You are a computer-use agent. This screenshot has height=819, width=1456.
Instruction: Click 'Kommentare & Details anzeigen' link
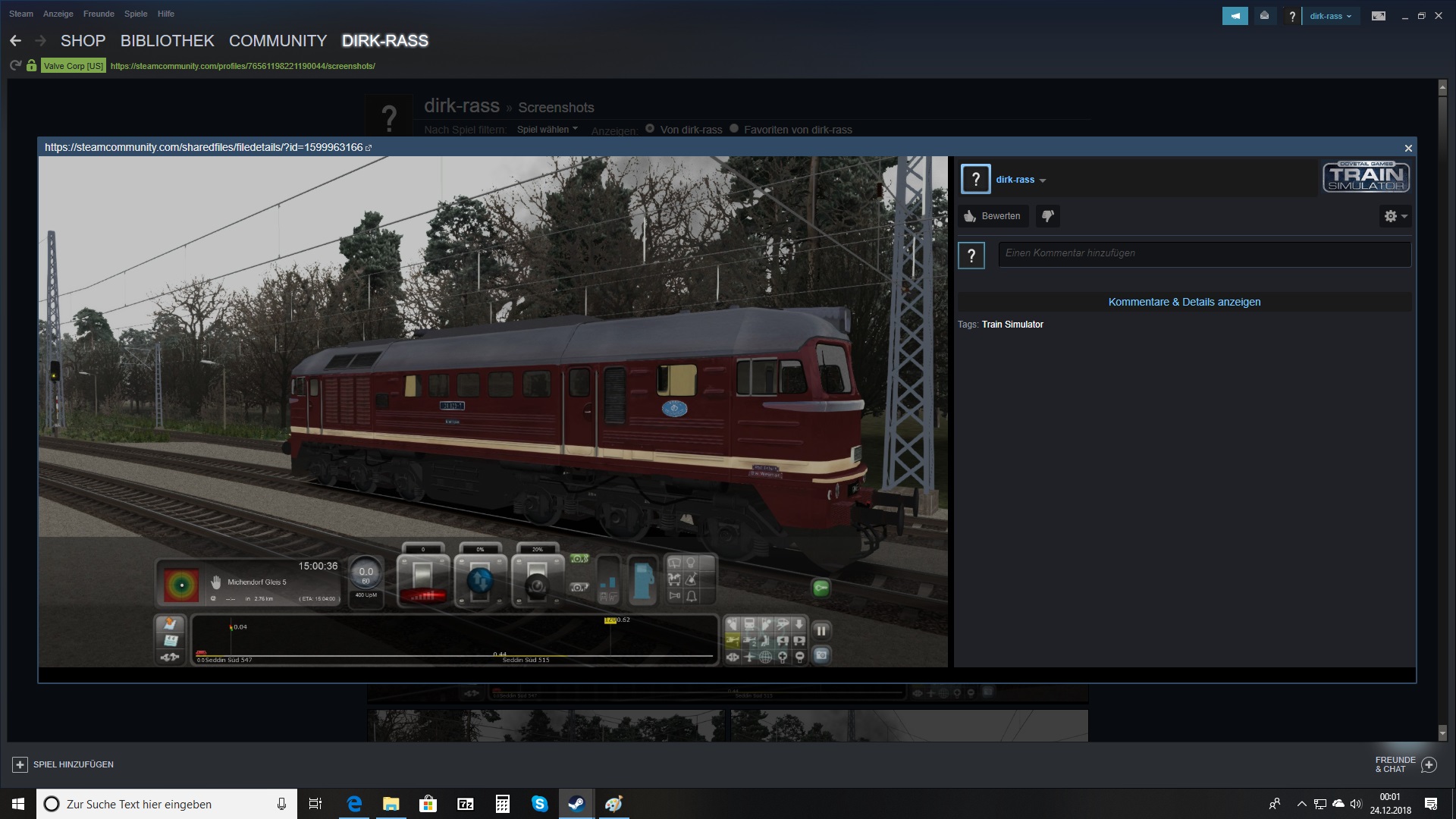point(1184,302)
